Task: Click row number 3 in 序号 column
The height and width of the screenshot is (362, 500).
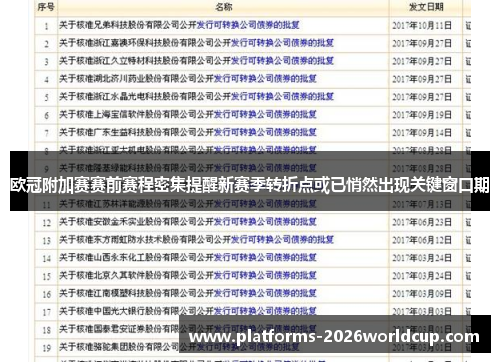Action: point(46,62)
